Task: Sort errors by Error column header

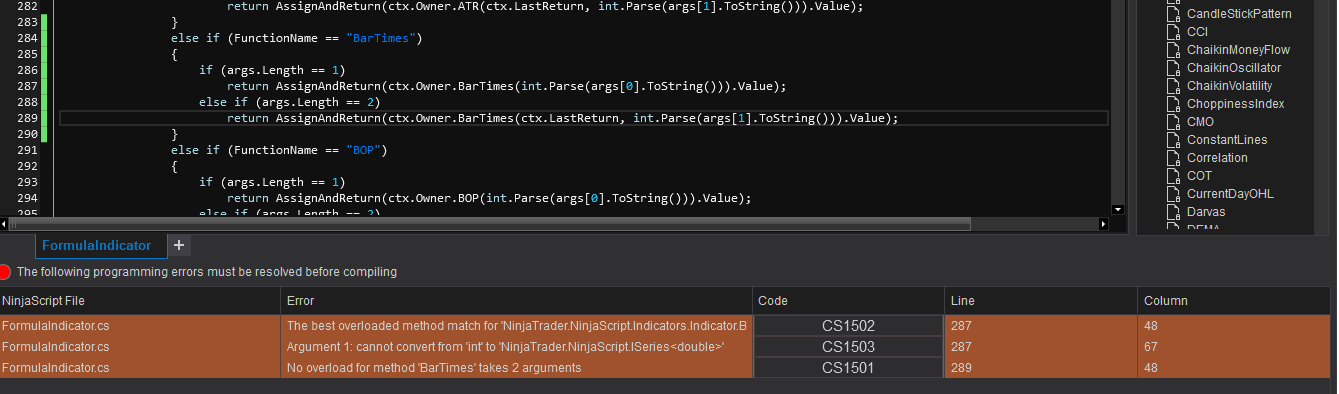Action: (x=517, y=301)
